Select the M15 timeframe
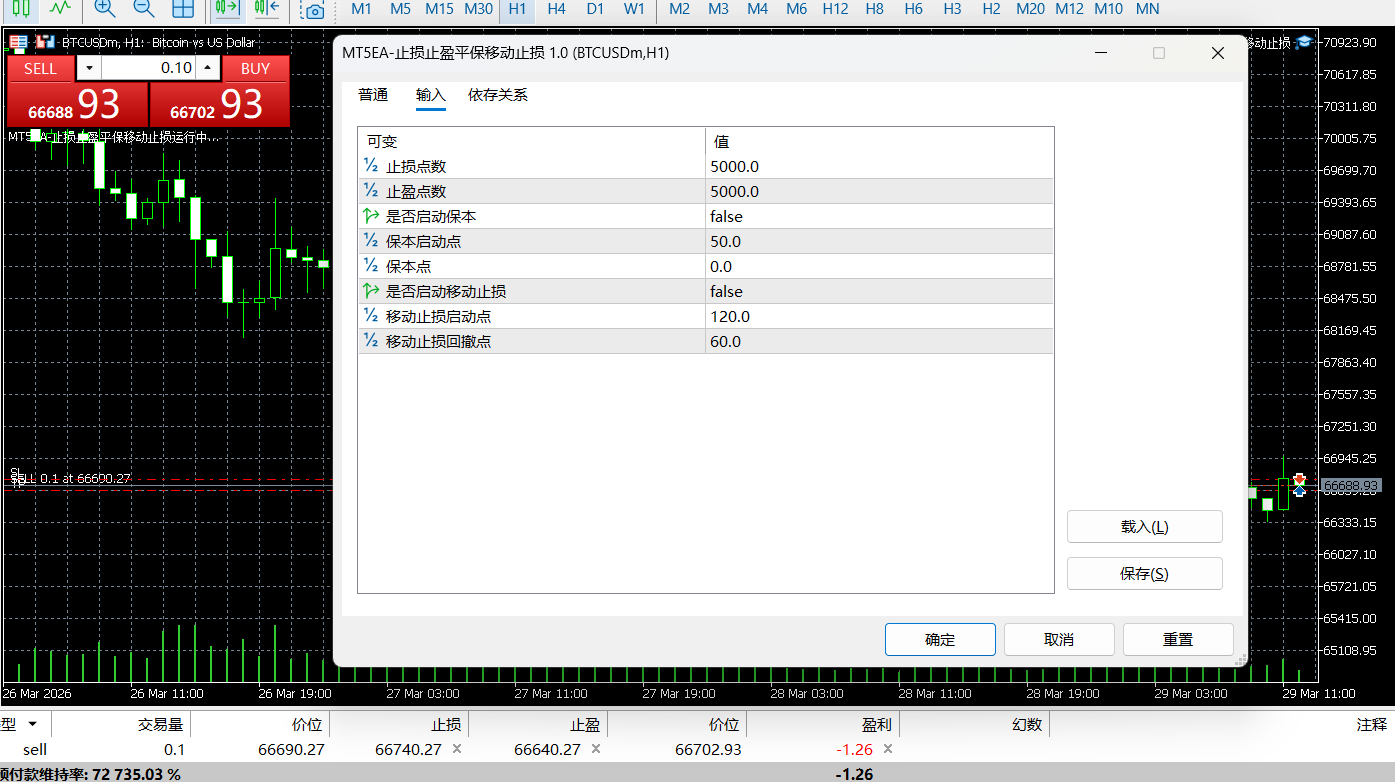Image resolution: width=1395 pixels, height=782 pixels. [x=439, y=9]
